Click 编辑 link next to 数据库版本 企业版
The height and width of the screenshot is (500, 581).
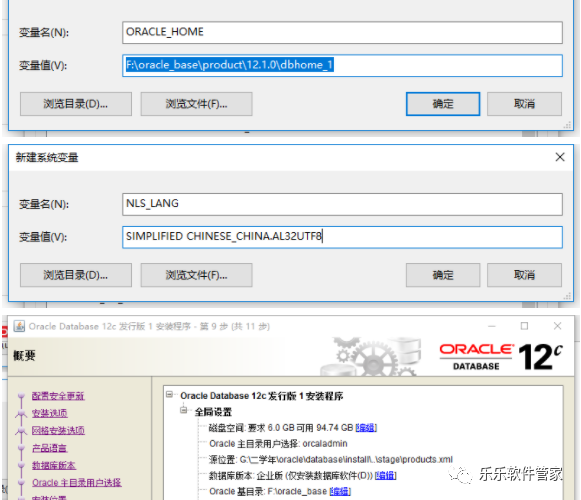point(385,476)
